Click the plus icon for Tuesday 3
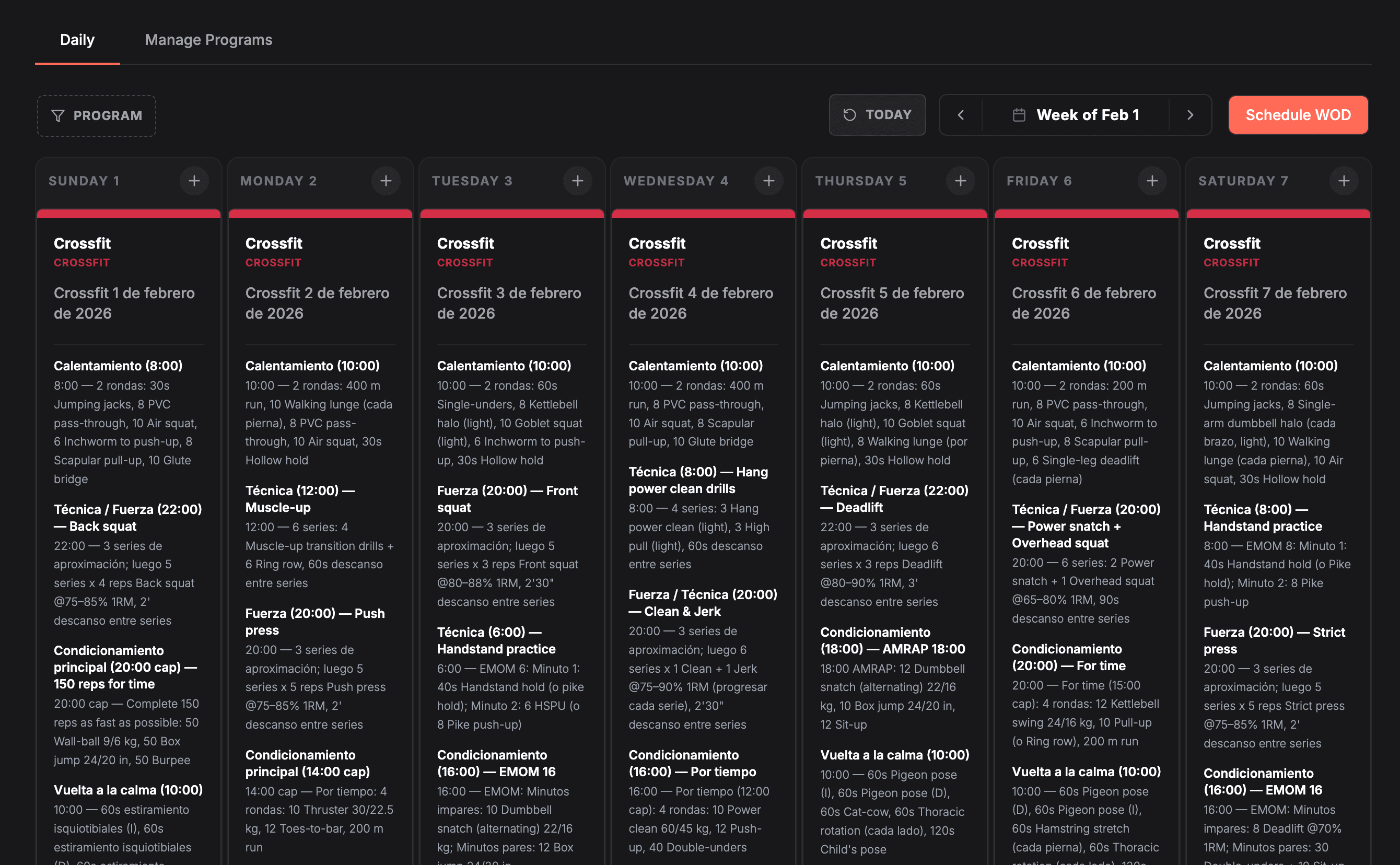 point(577,181)
